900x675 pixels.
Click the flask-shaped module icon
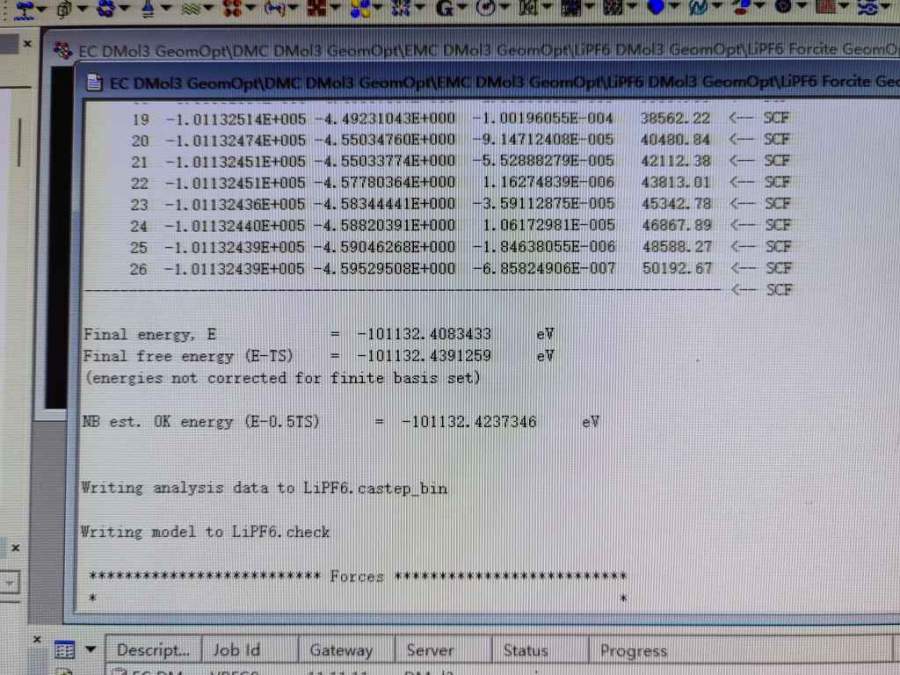pos(148,9)
